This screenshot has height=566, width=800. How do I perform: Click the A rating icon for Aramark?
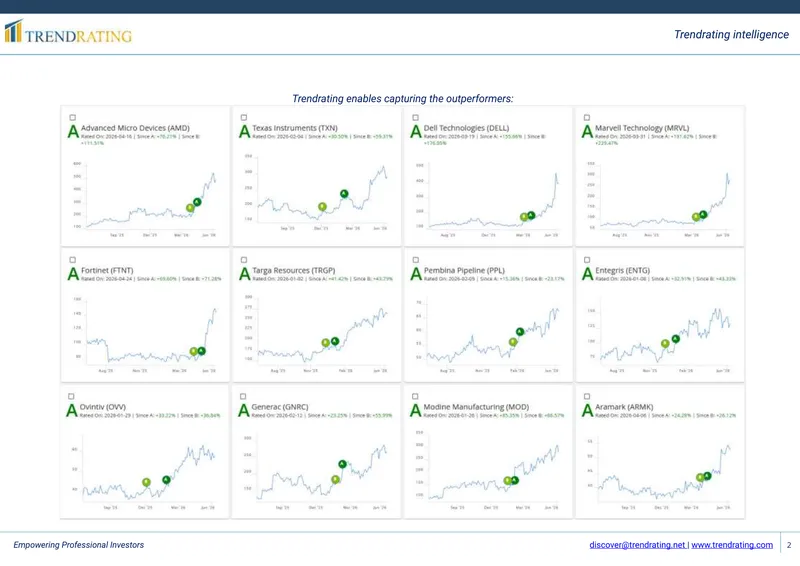tap(588, 410)
